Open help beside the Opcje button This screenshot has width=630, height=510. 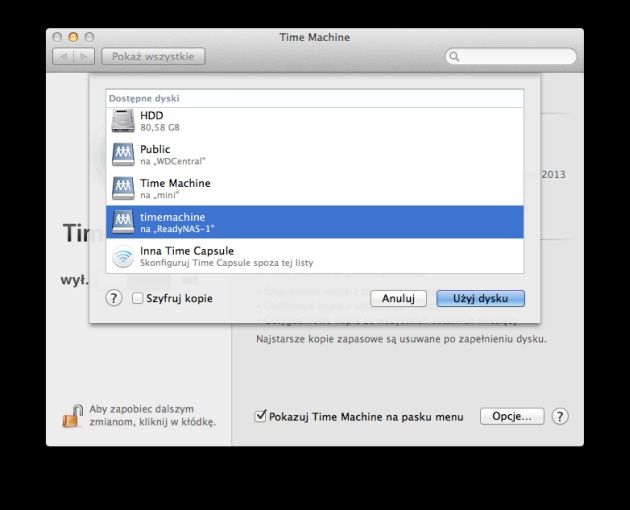tap(560, 416)
